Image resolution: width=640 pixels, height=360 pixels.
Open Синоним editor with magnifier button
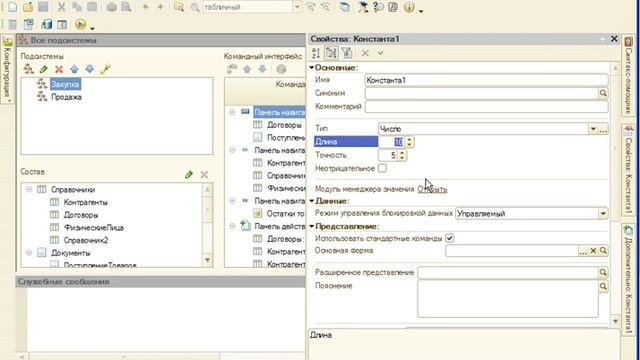(x=603, y=93)
